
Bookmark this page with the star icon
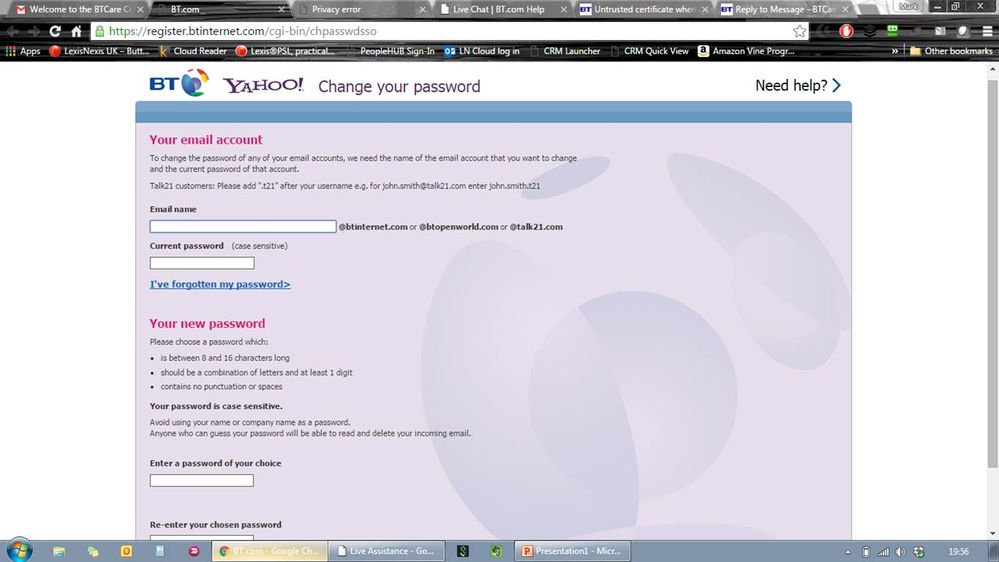tap(800, 31)
